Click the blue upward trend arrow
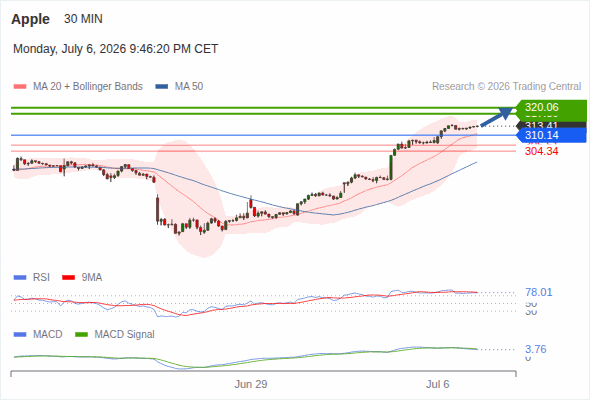Screen dimensions: 590x400 coord(496,117)
